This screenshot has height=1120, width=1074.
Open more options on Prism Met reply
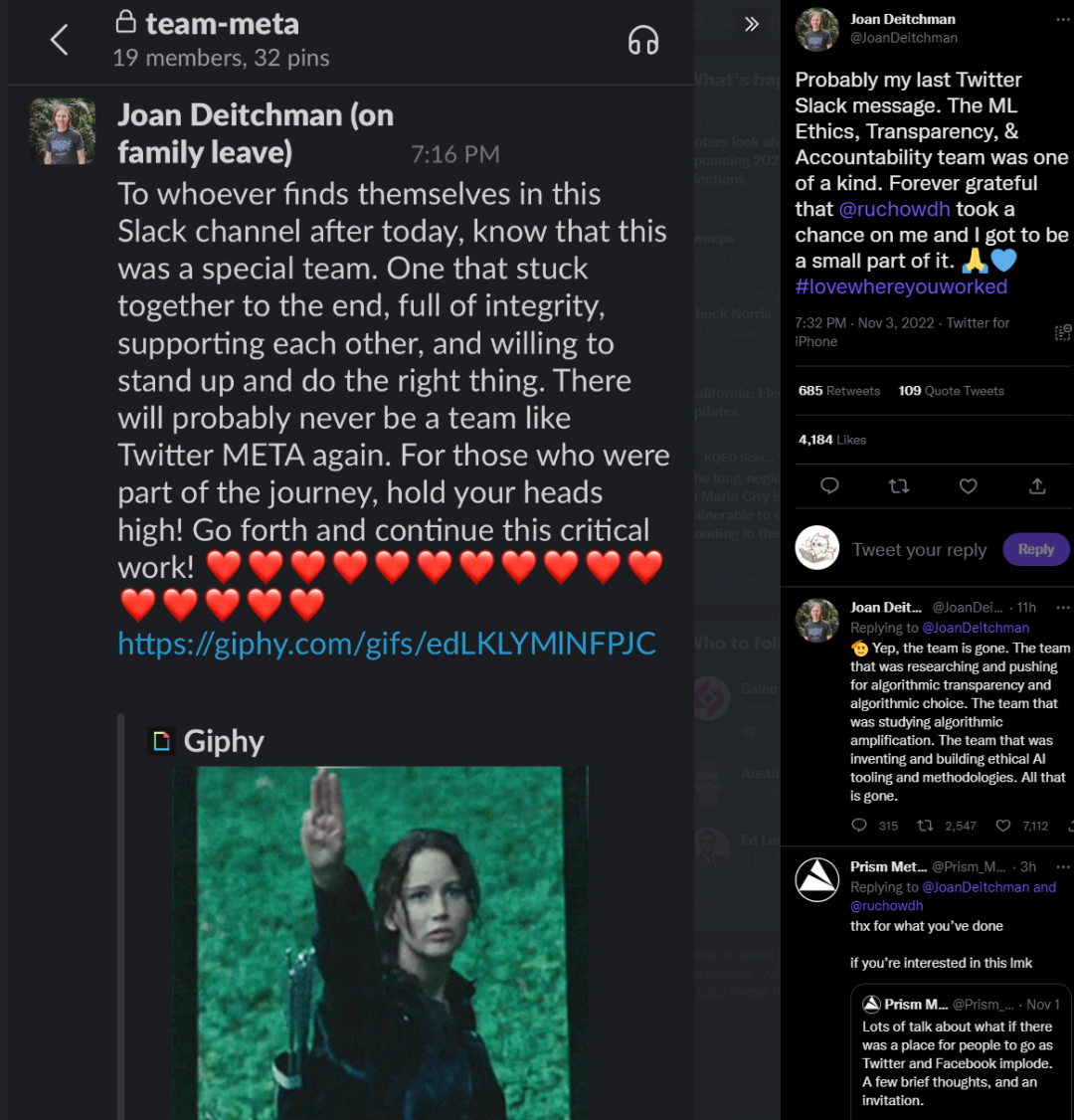point(1063,866)
